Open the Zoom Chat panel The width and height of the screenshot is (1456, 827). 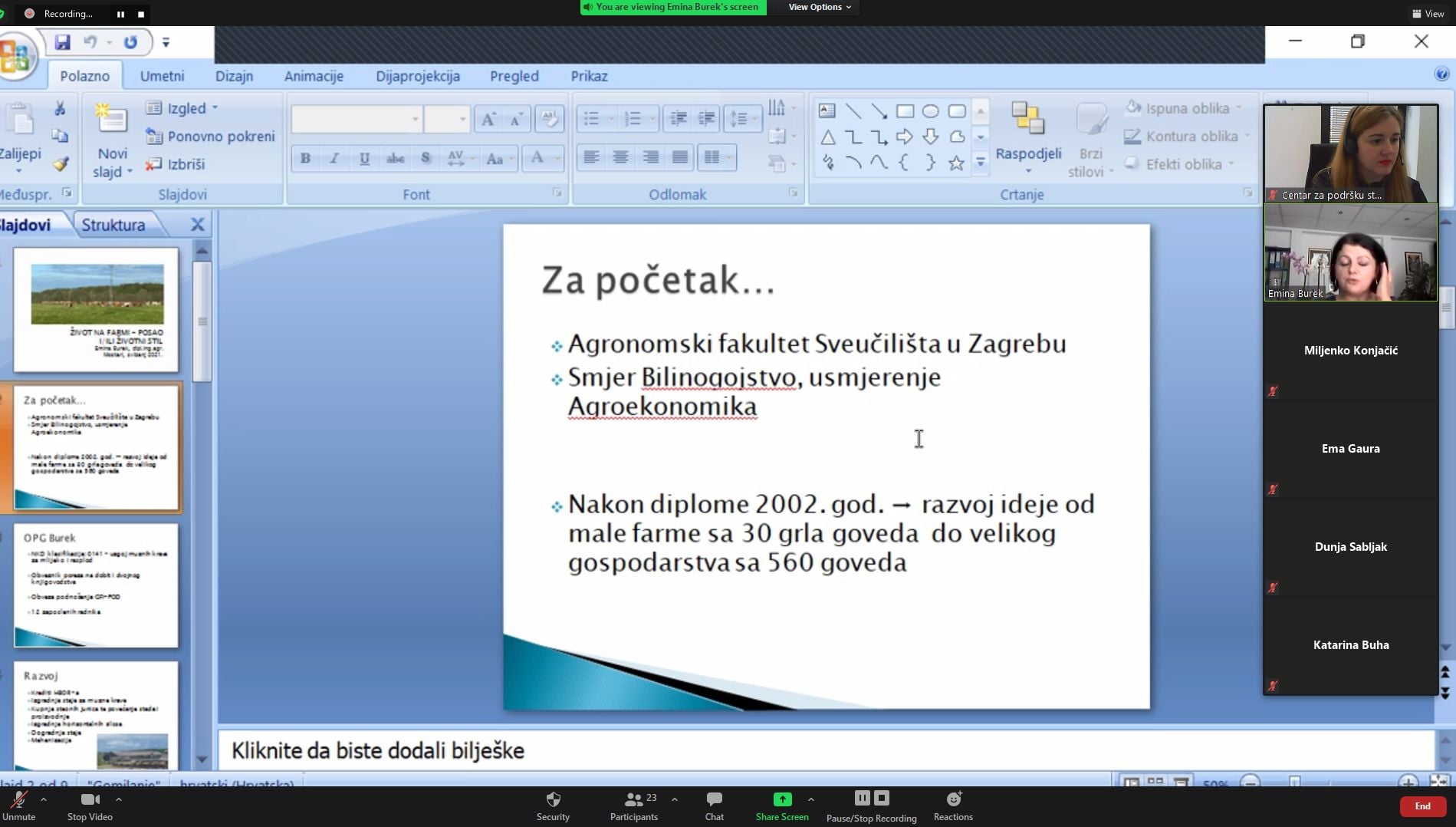pyautogui.click(x=714, y=806)
